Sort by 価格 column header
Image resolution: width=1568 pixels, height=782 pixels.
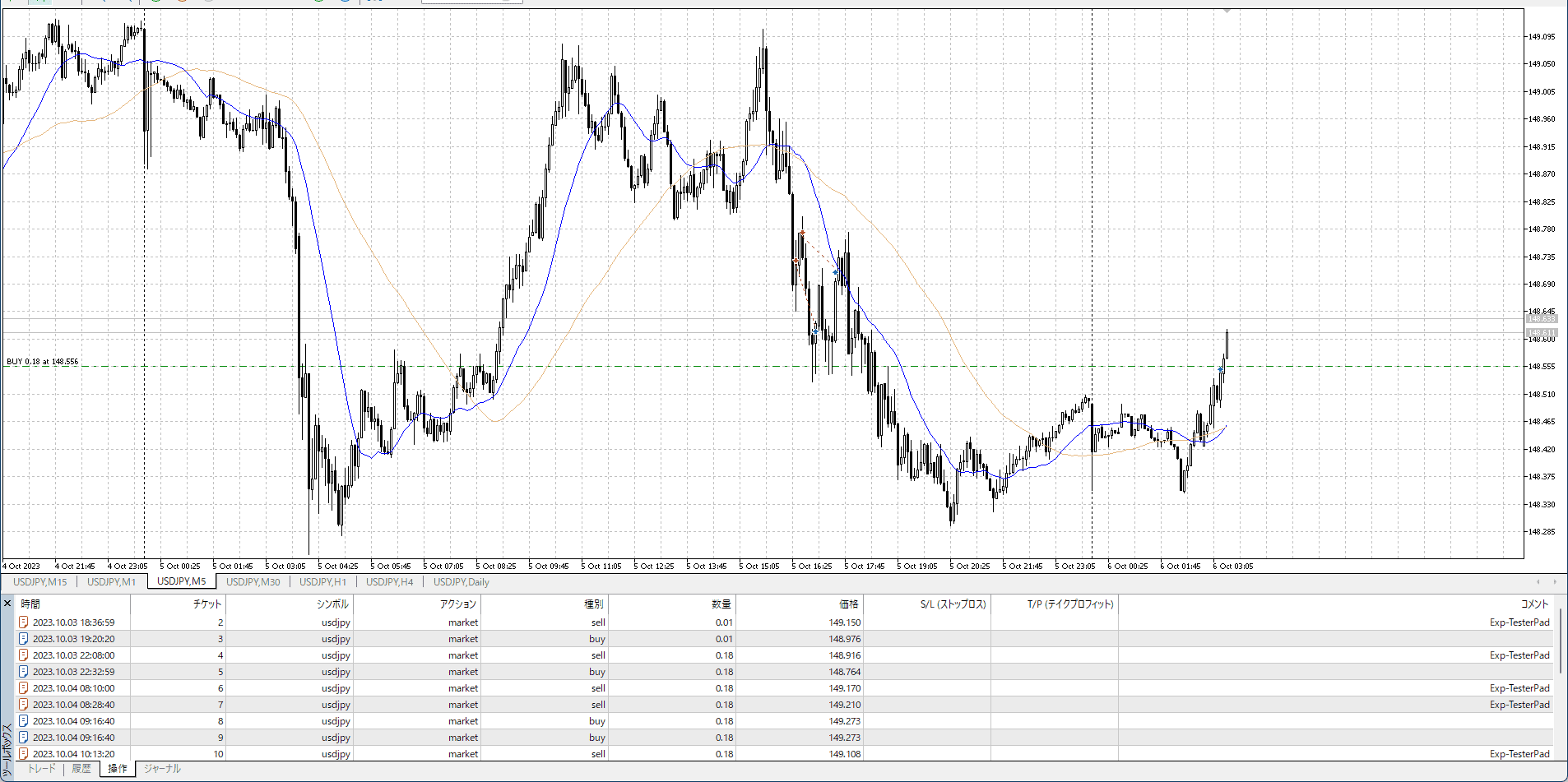coord(848,604)
